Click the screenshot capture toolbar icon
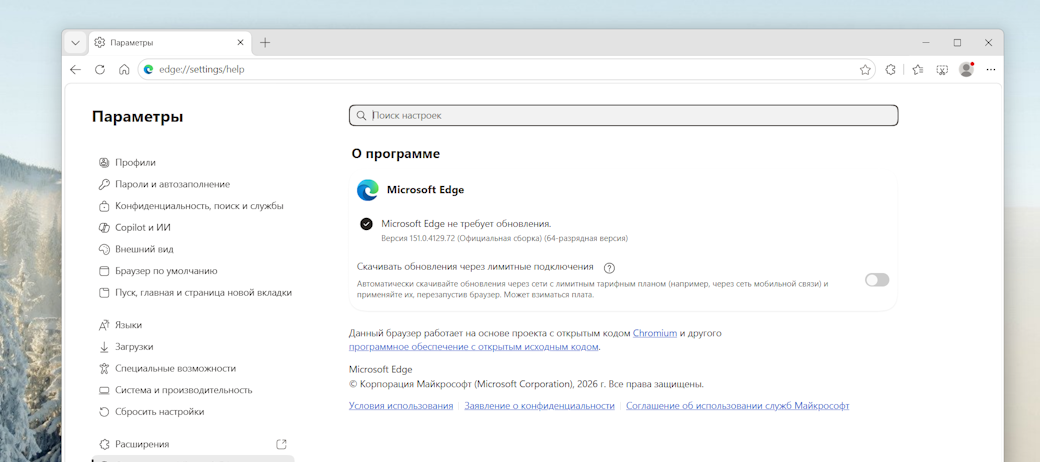 (942, 69)
